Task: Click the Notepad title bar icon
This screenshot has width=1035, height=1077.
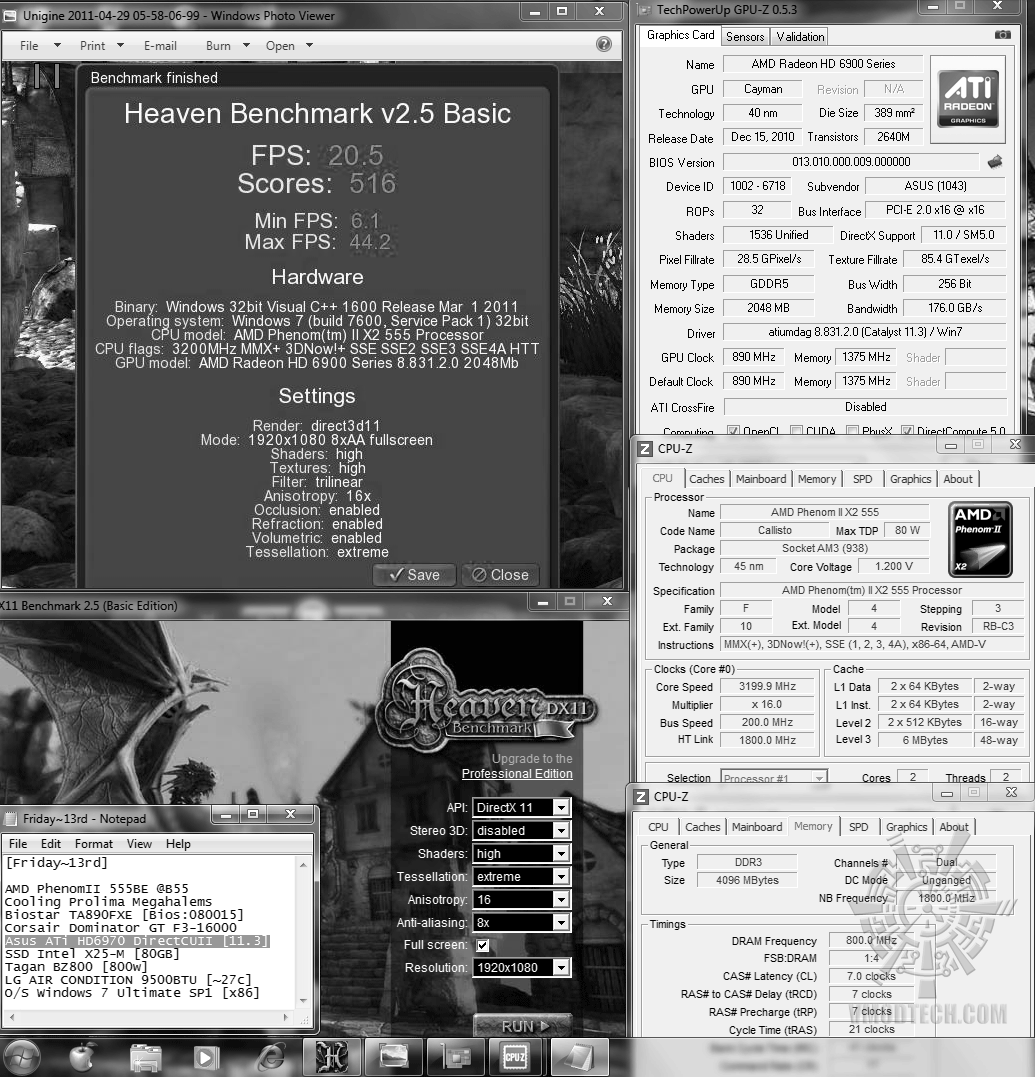Action: [x=10, y=819]
